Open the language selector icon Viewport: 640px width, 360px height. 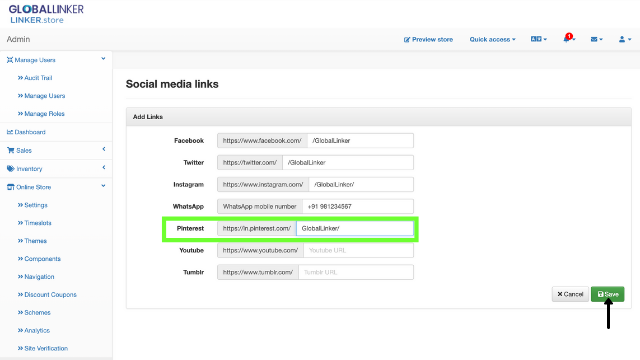(x=538, y=39)
